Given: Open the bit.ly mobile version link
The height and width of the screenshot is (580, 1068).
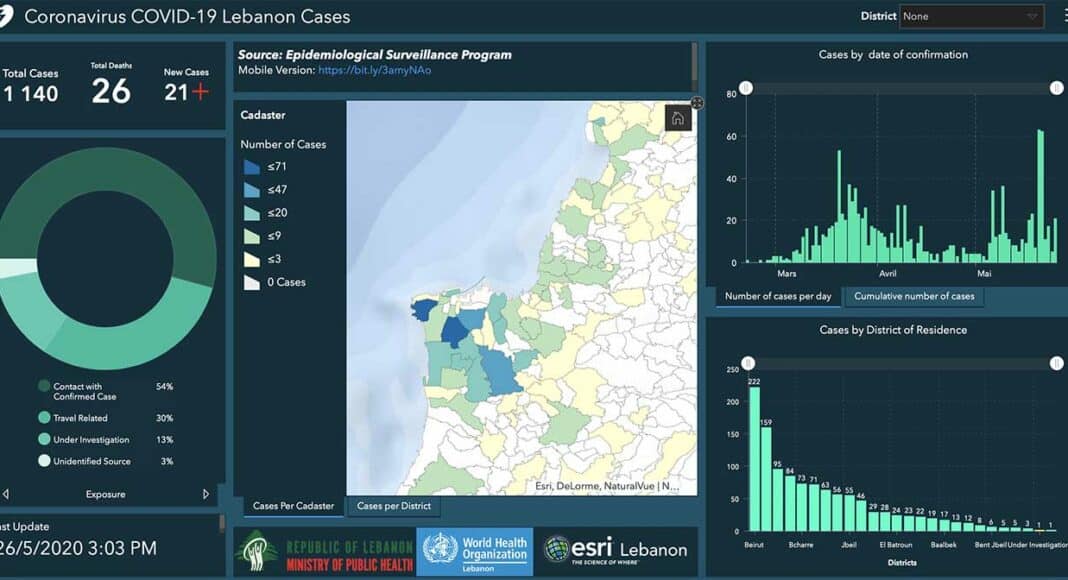Looking at the screenshot, I should tap(374, 70).
